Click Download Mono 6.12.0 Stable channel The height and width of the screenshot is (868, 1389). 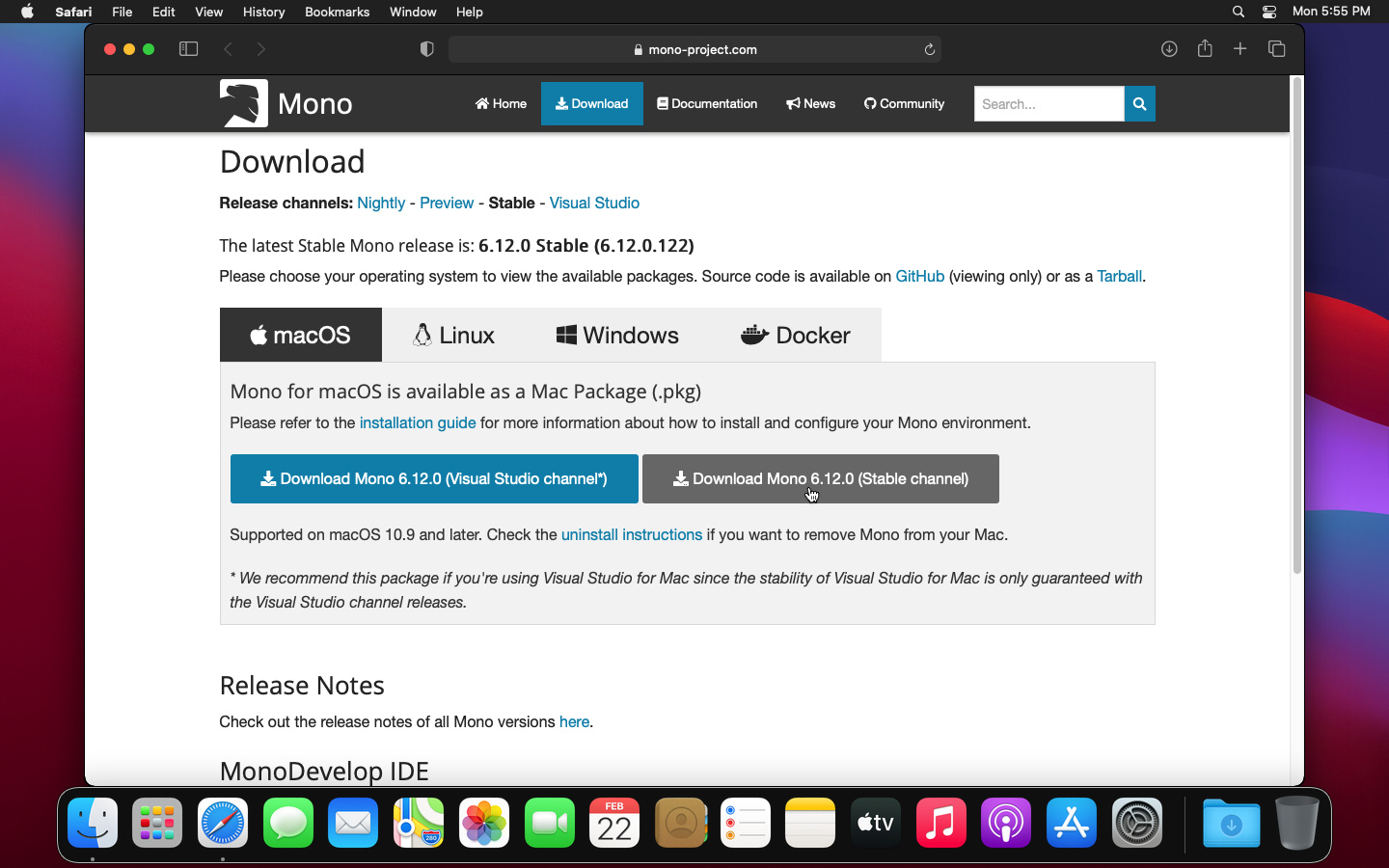(x=820, y=479)
